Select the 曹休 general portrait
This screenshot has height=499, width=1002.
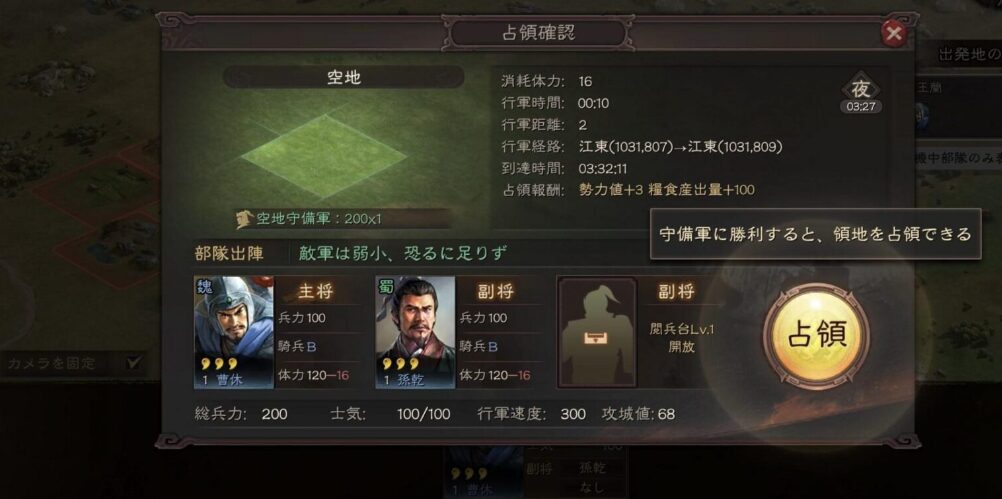point(234,332)
